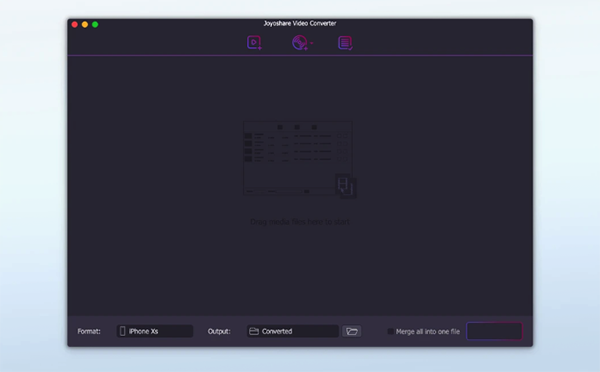Minimize the window with yellow button
The width and height of the screenshot is (600, 372).
click(85, 24)
